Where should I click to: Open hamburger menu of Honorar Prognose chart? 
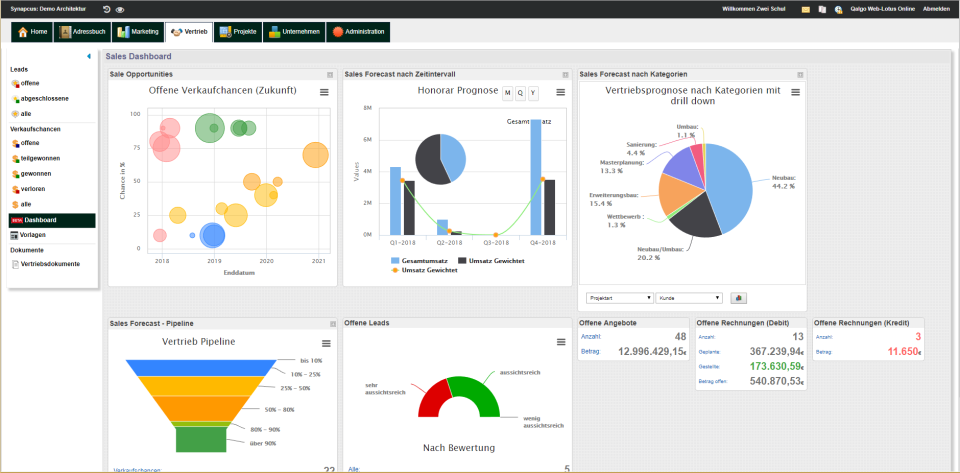coord(560,92)
